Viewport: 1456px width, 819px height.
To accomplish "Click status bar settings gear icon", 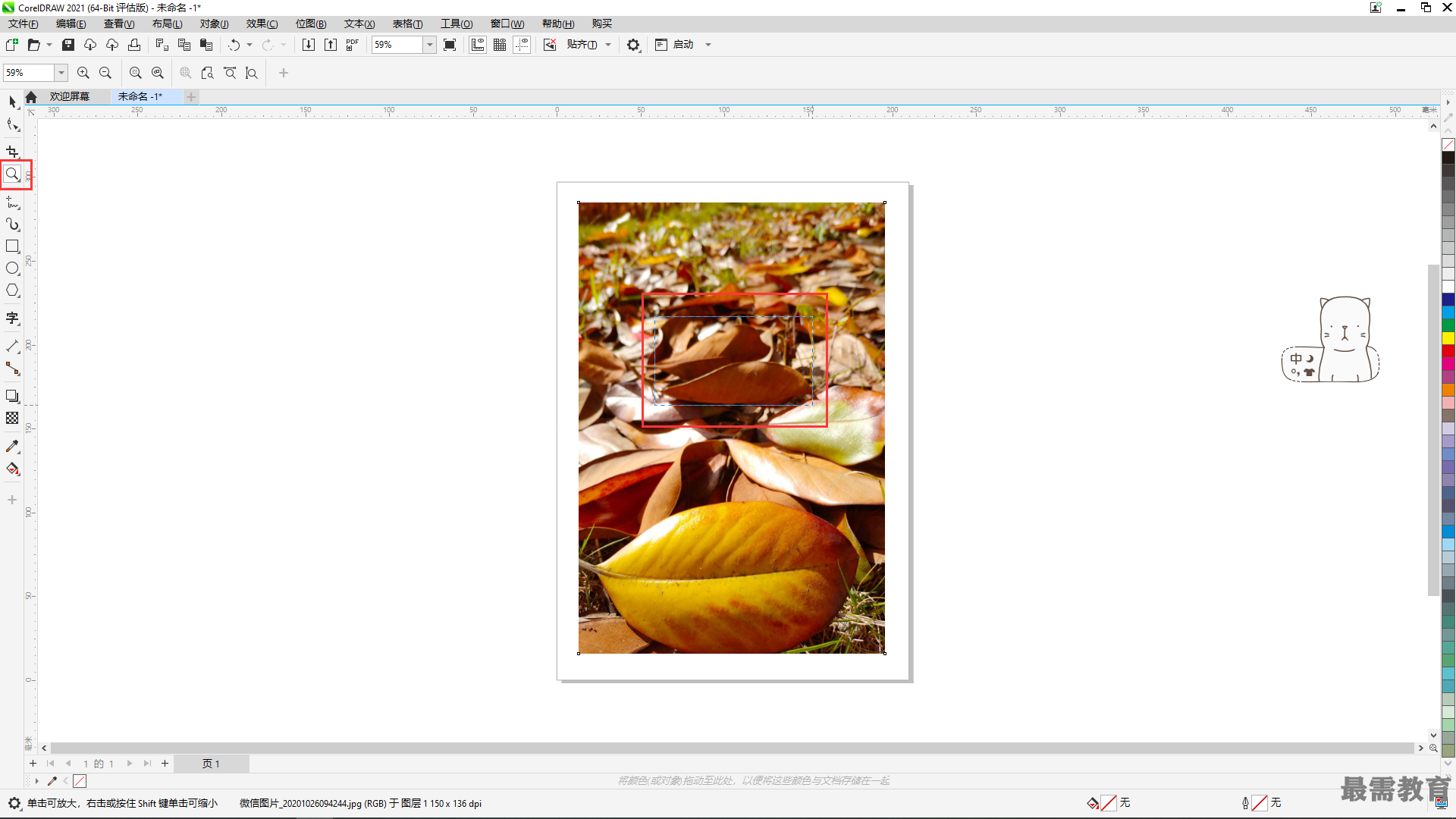I will [14, 803].
